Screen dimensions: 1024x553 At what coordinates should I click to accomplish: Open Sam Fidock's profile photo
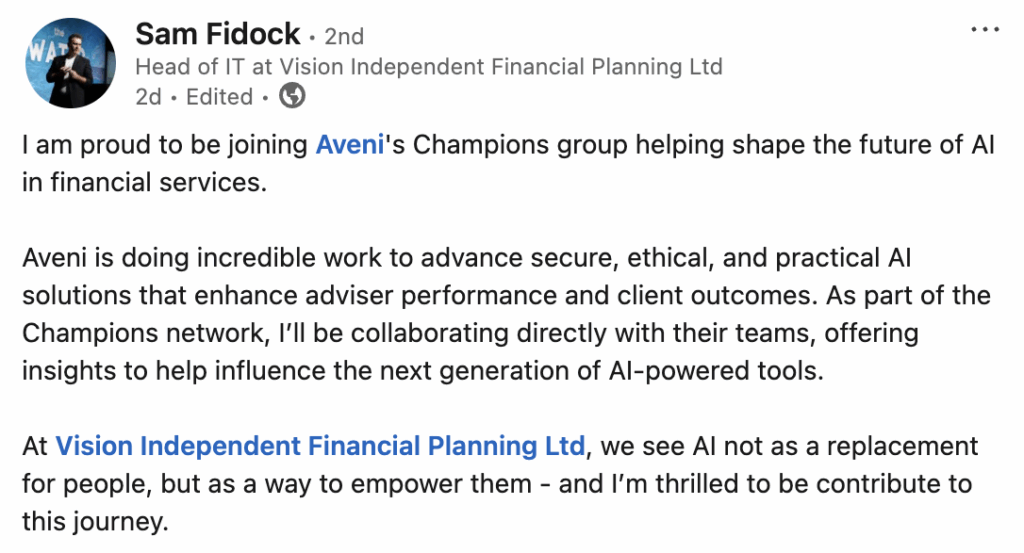(x=67, y=62)
